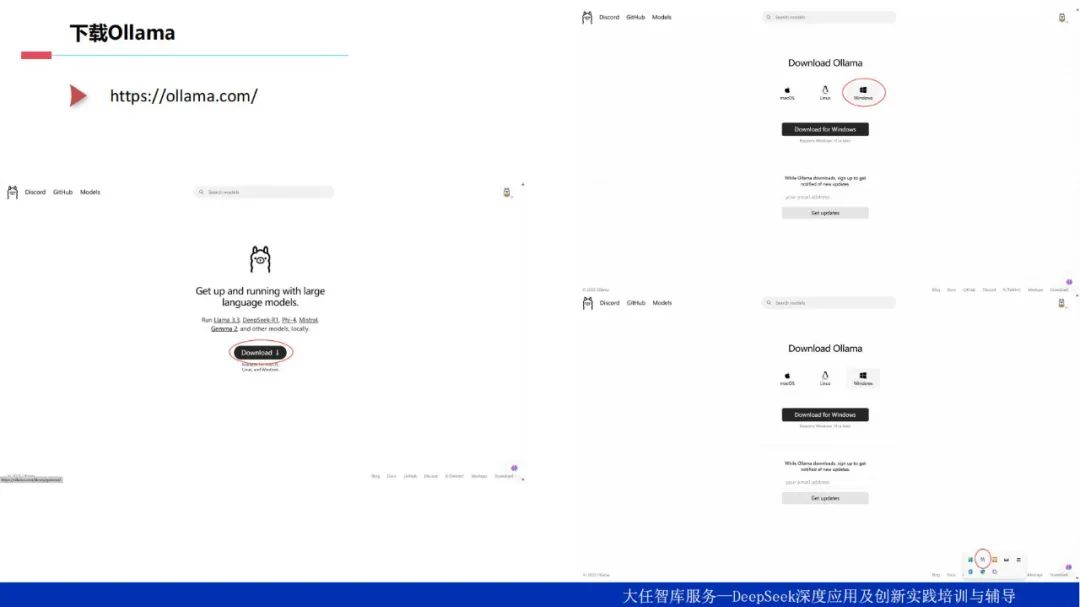Click Download for Windows on the upper download page

click(x=825, y=130)
